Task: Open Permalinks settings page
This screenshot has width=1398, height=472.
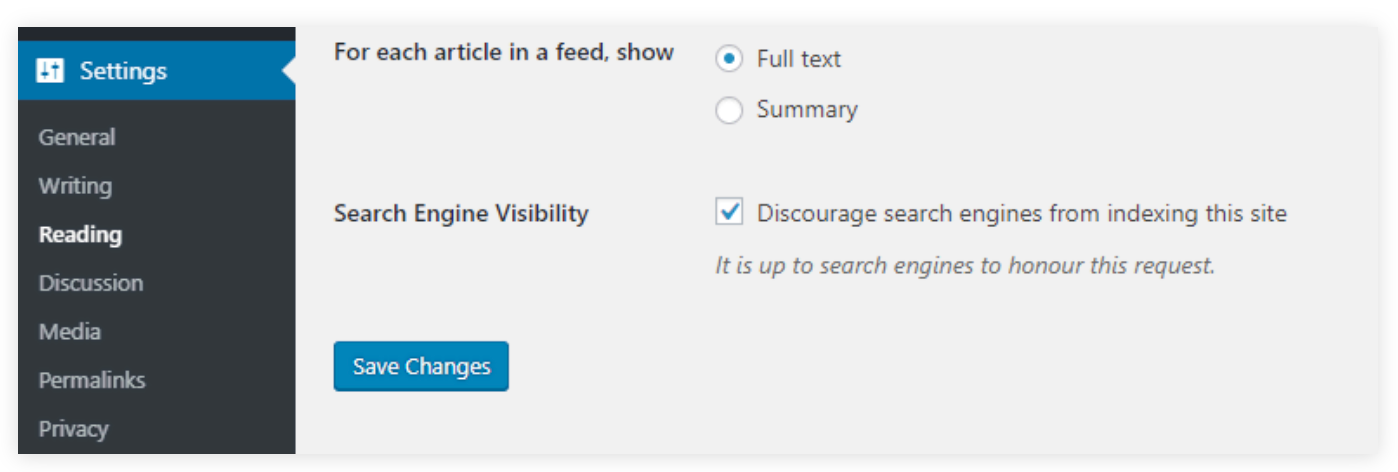Action: click(92, 380)
